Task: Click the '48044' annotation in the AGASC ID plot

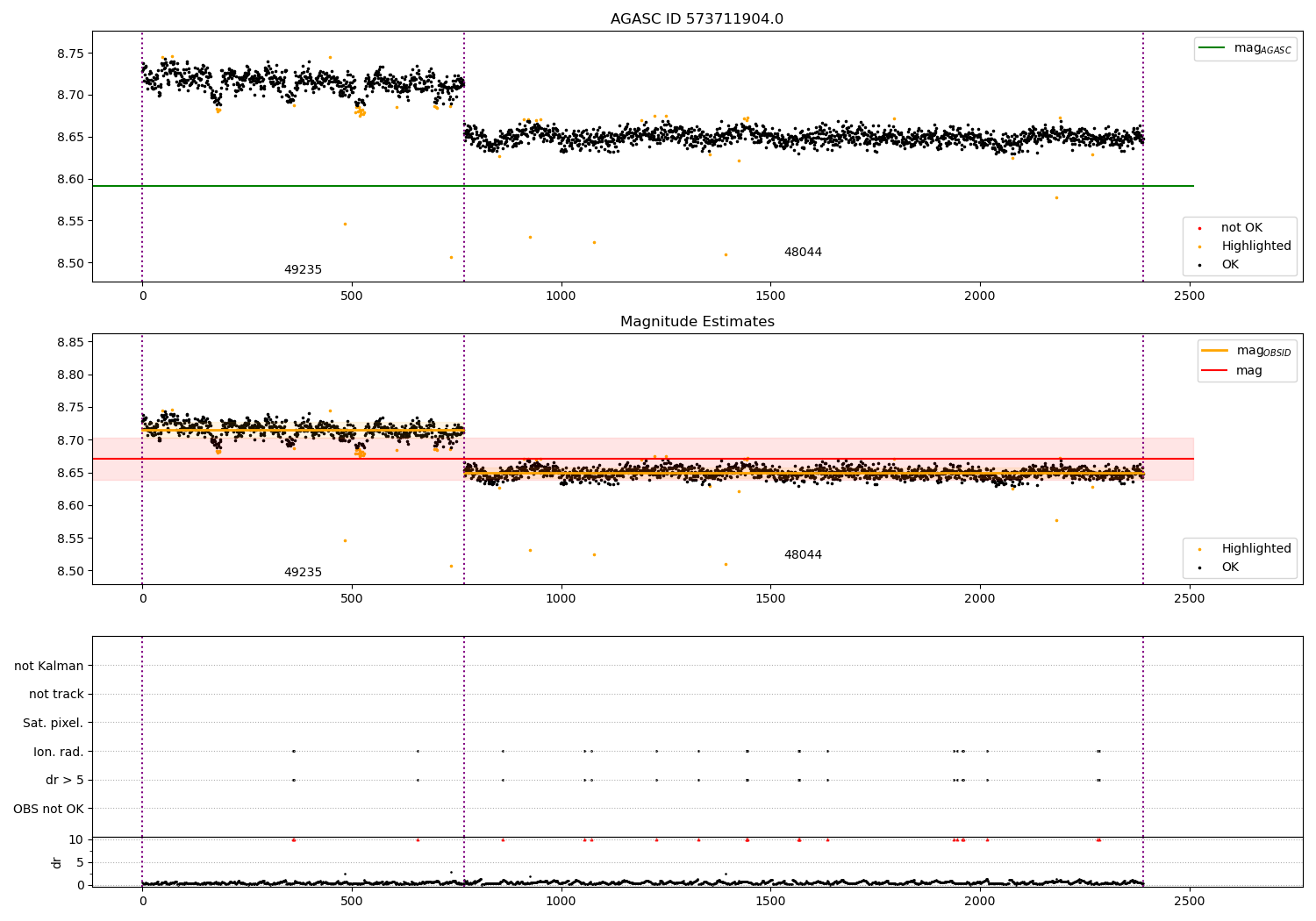Action: [x=803, y=253]
